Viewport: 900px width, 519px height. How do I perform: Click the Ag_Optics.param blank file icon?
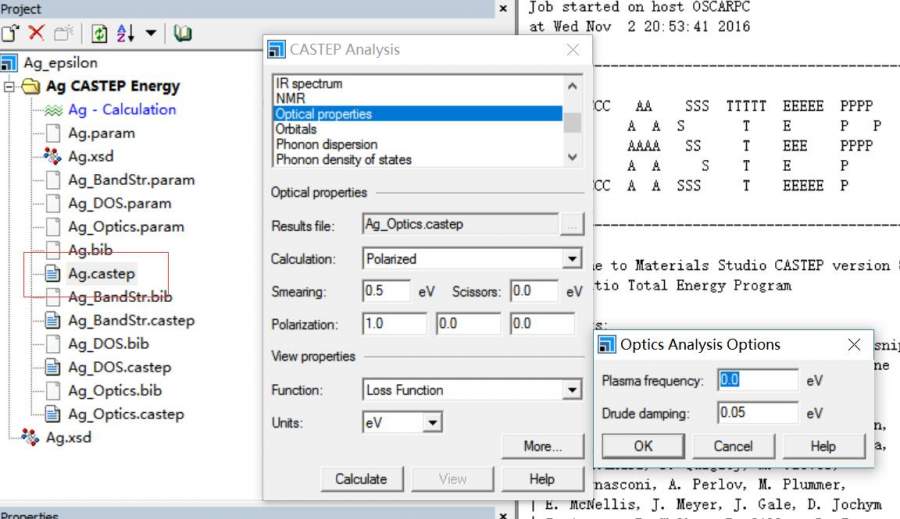pyautogui.click(x=53, y=227)
